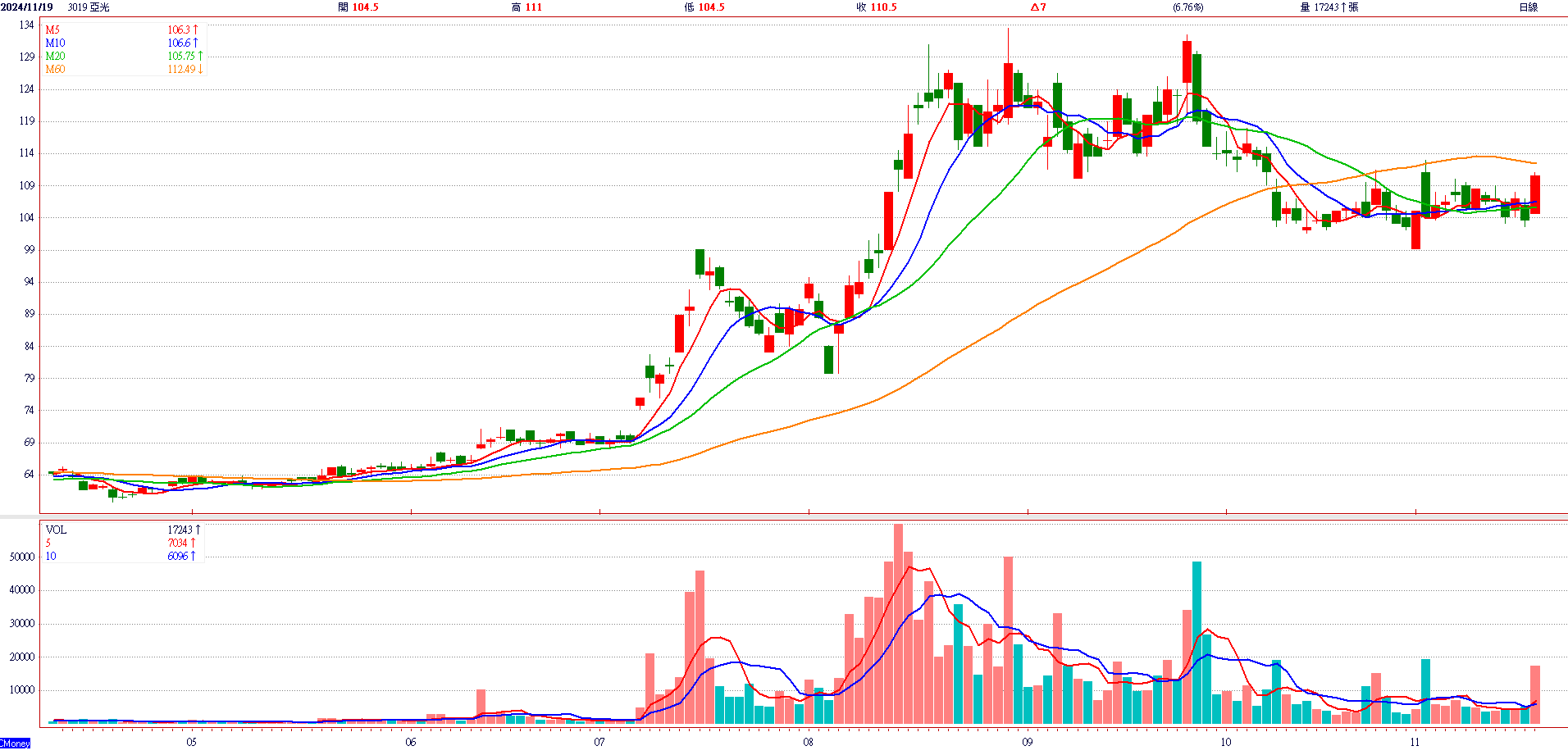Click the 日線 daily chart label

(1528, 7)
